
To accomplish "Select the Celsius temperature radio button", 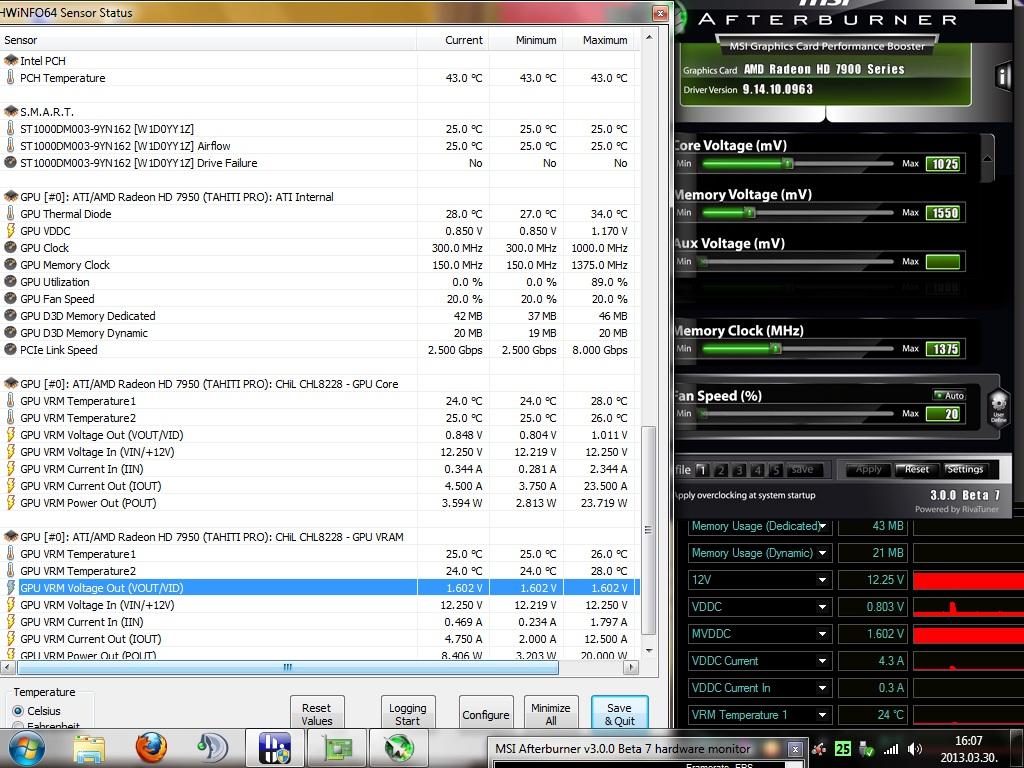I will (x=18, y=711).
